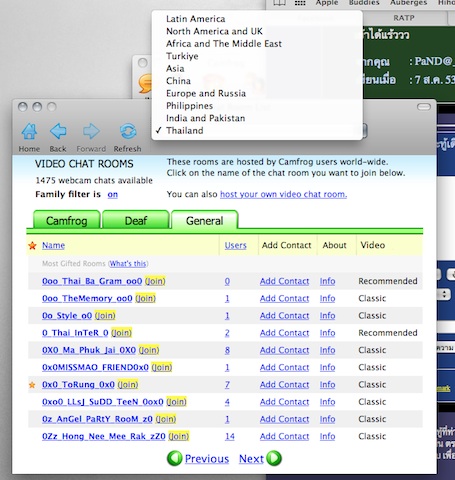Open room 0xo0_LLsJ_SuDD_TeeN_0ox0
Viewport: 455px width, 480px height.
(103, 402)
